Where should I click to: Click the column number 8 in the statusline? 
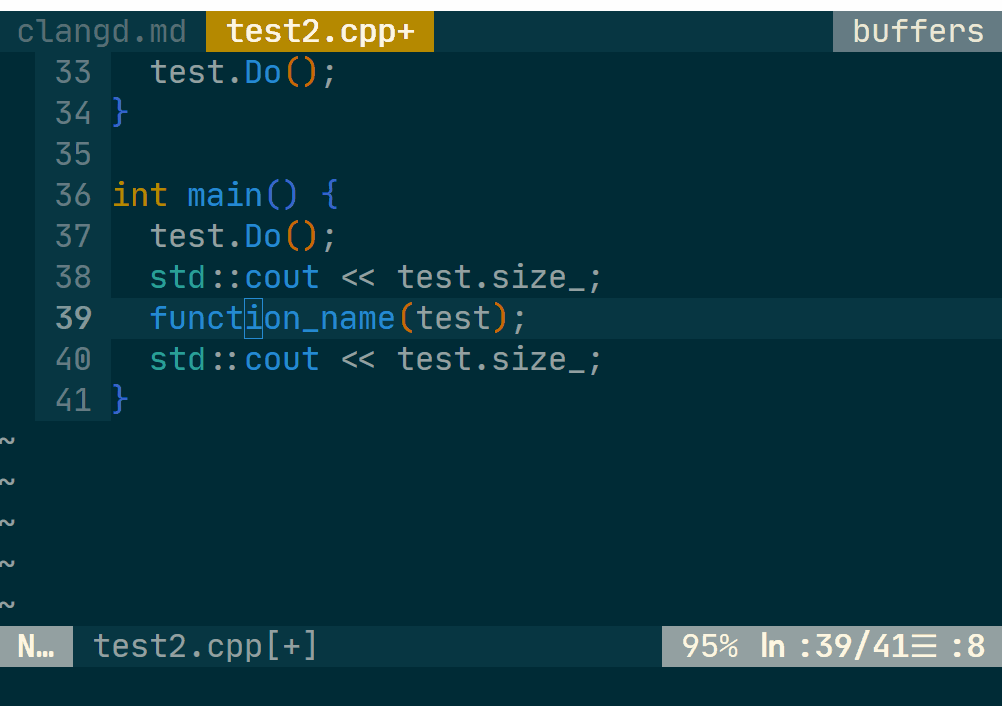tap(976, 647)
